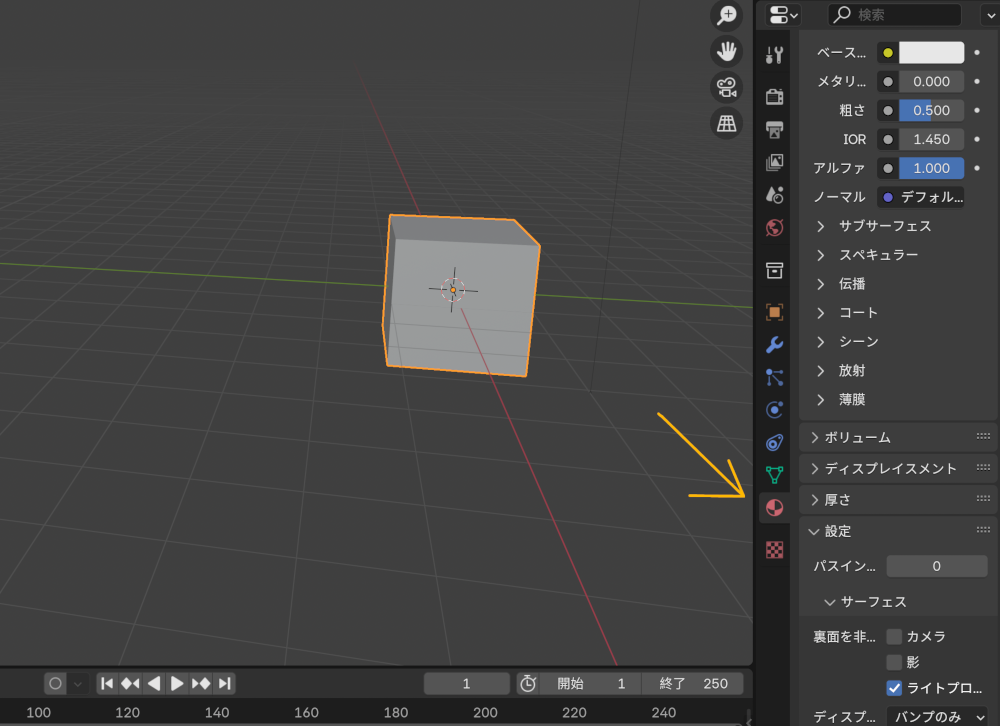Open the World properties tab

774,228
